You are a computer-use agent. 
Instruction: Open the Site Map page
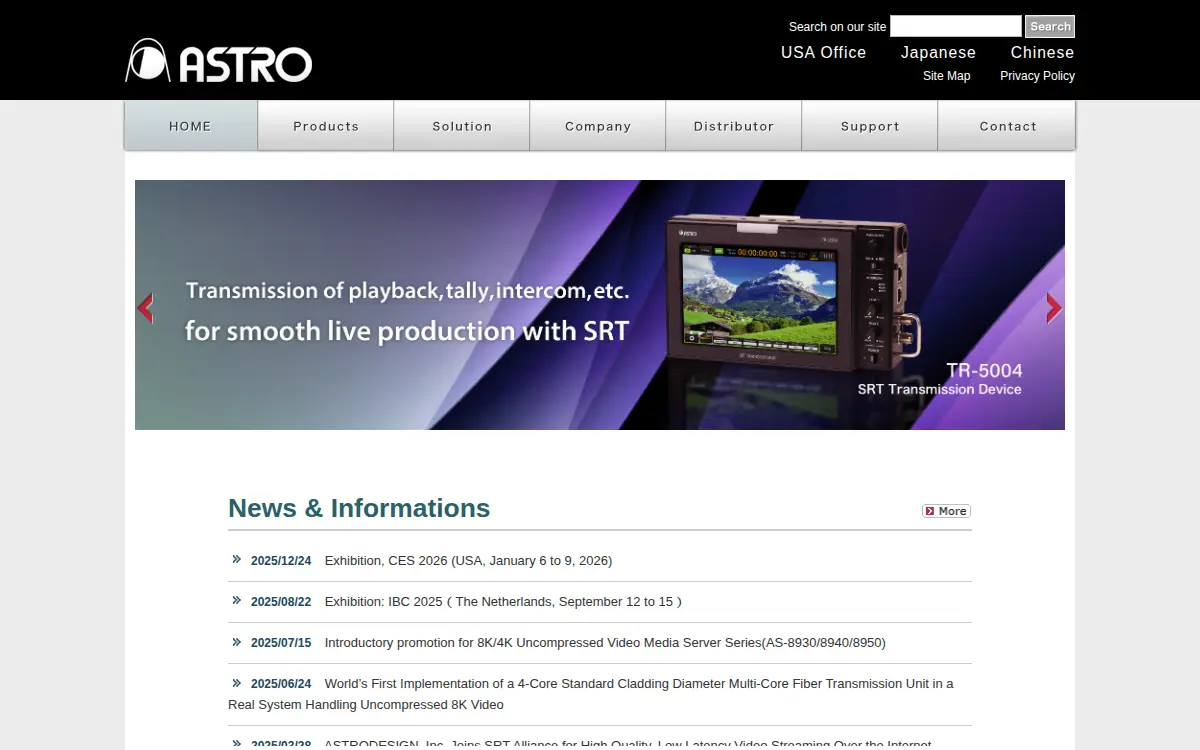coord(946,76)
